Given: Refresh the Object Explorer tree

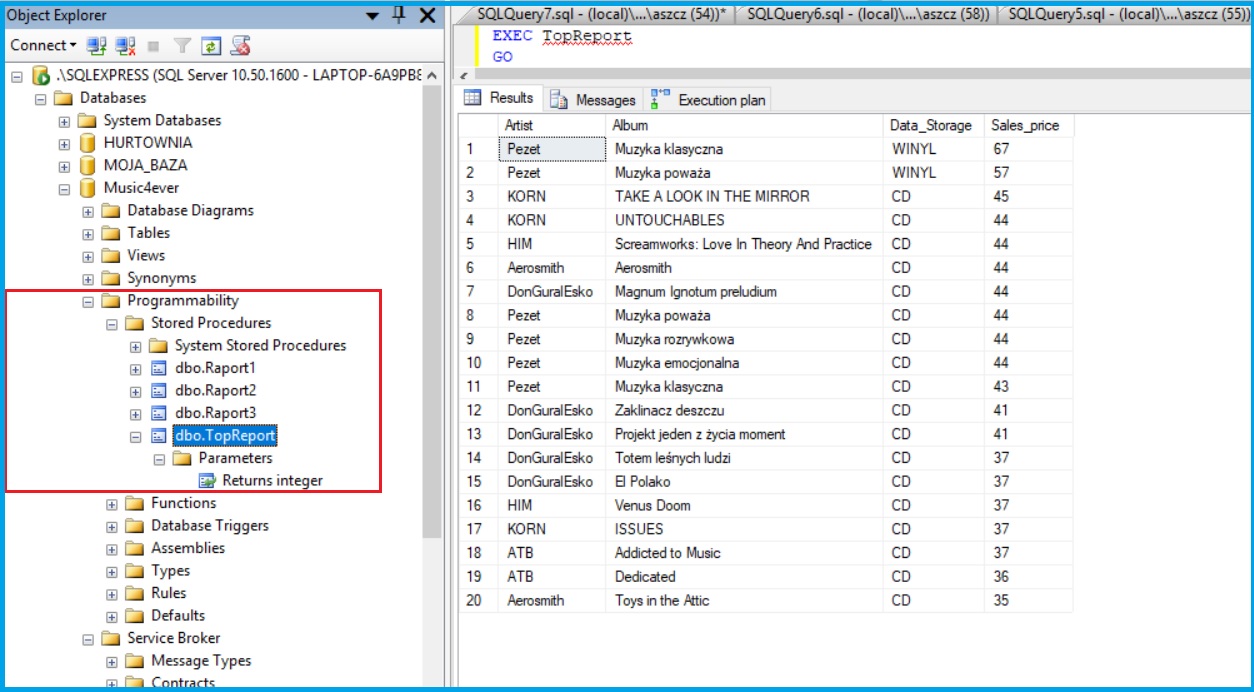Looking at the screenshot, I should click(211, 45).
